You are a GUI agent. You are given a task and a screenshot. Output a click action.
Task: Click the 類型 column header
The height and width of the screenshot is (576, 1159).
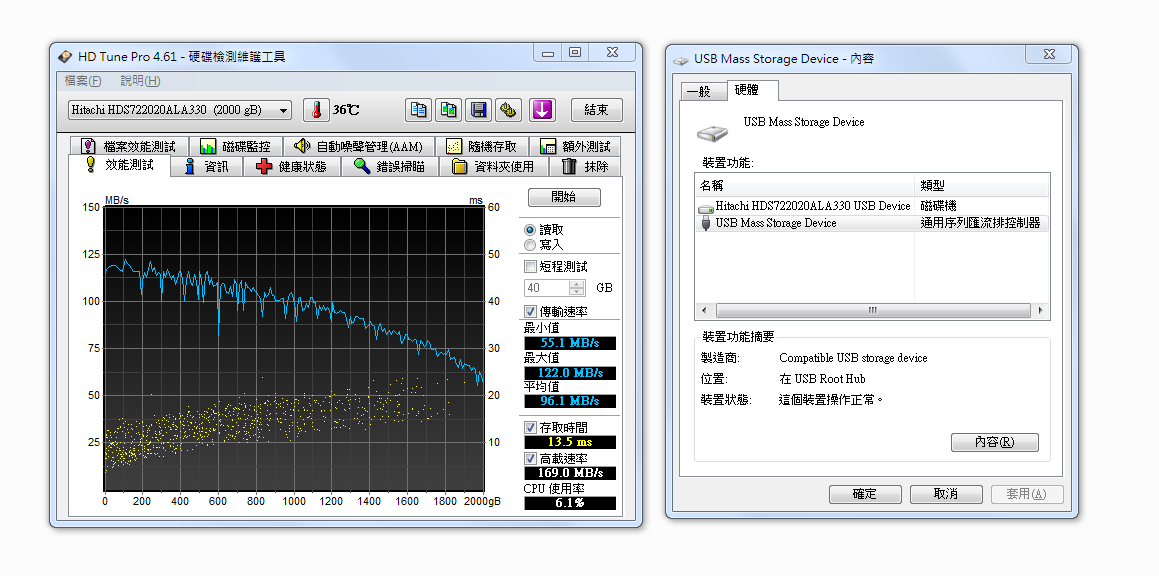click(x=982, y=186)
